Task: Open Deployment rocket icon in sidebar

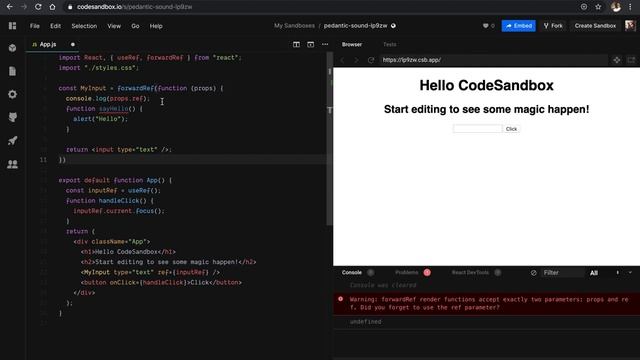Action: coord(13,141)
